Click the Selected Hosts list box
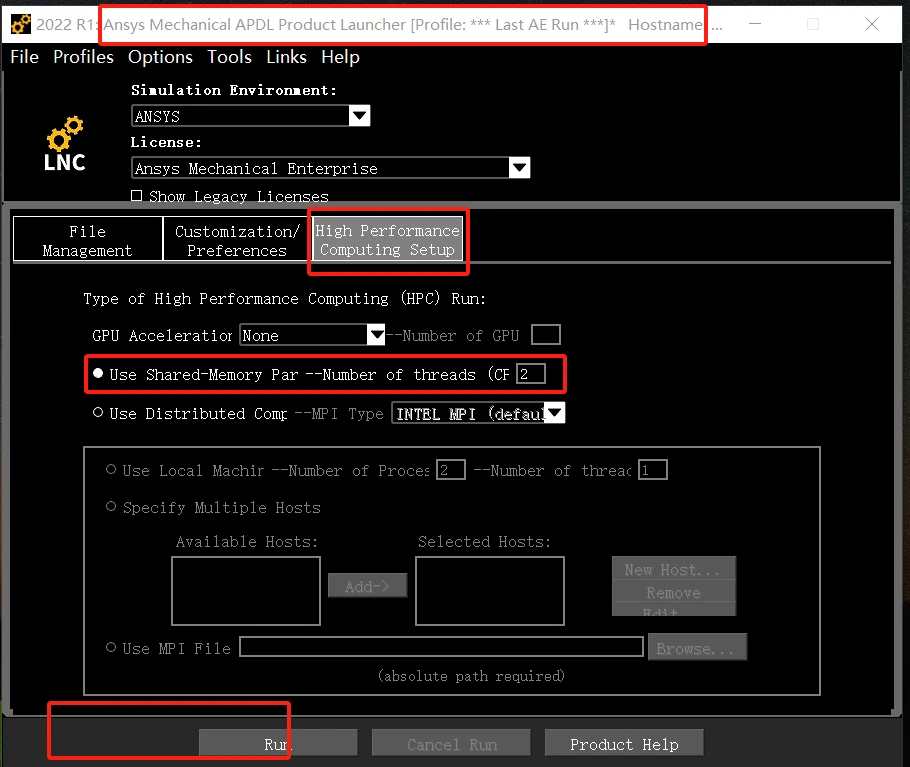The image size is (910, 767). click(490, 591)
